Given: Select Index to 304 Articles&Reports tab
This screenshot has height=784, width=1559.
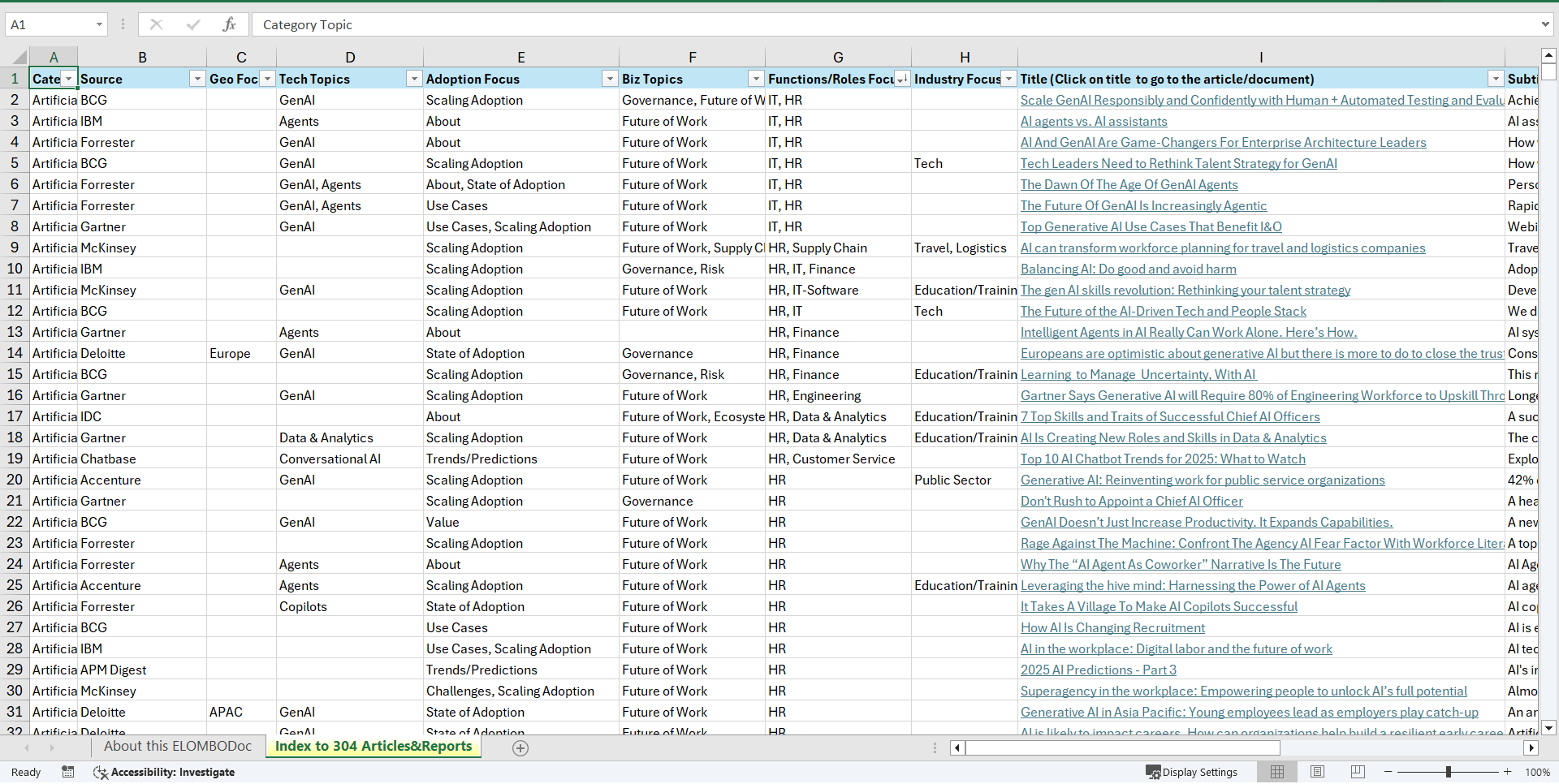Looking at the screenshot, I should (x=374, y=747).
